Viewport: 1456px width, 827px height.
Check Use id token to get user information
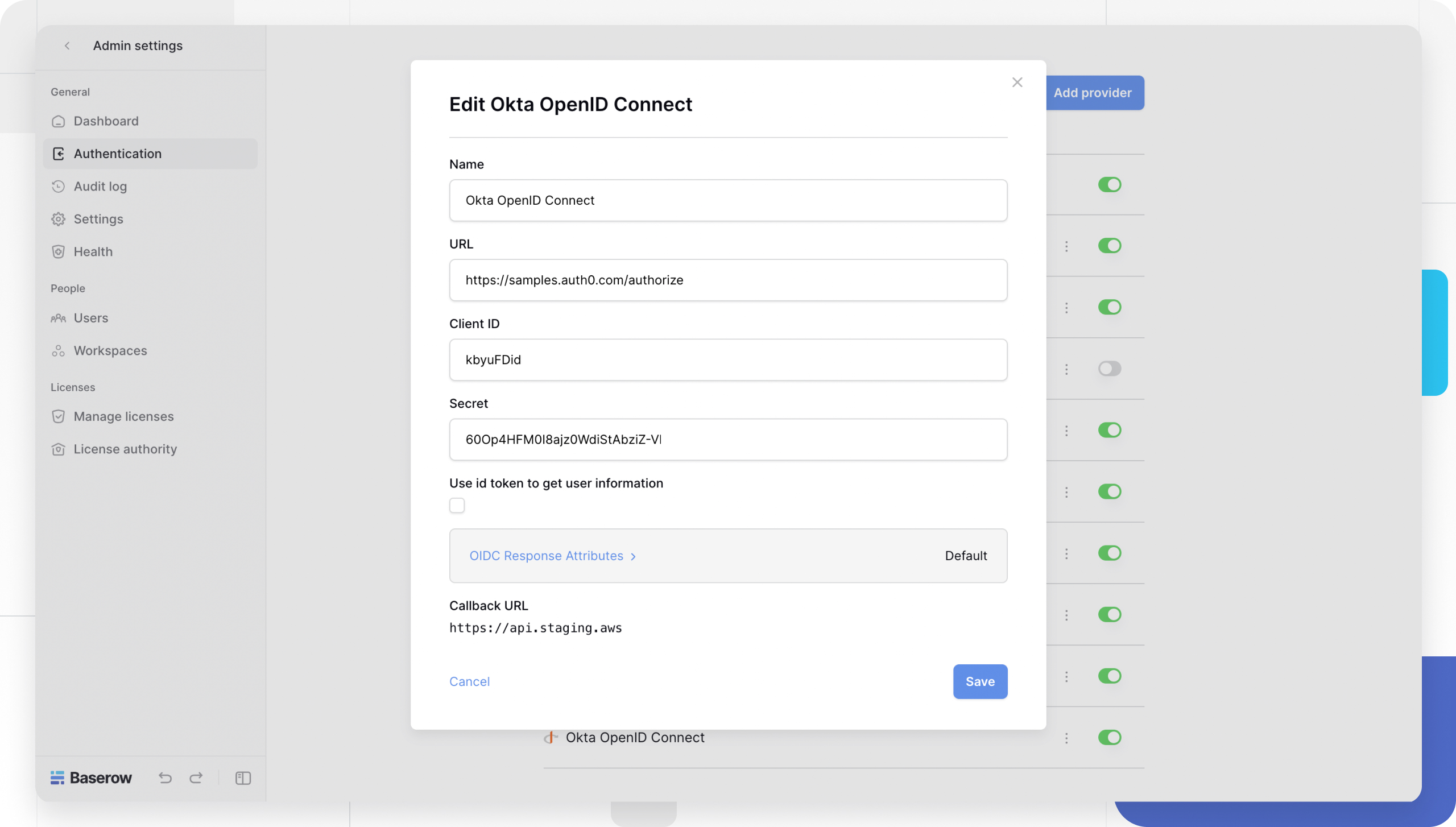(457, 505)
